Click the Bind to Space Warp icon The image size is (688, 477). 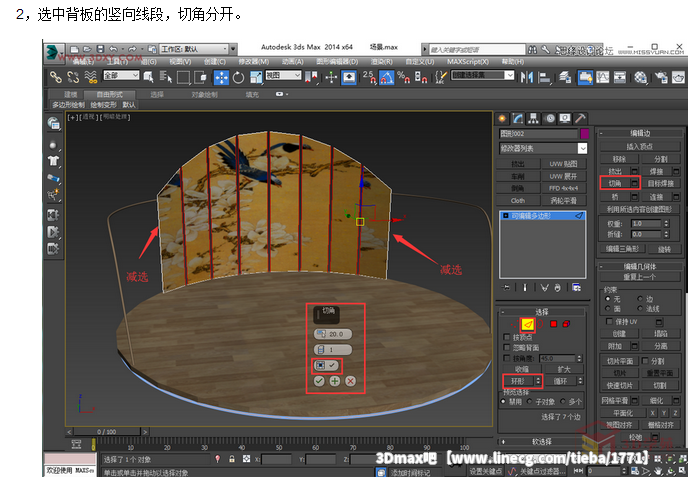pyautogui.click(x=90, y=78)
